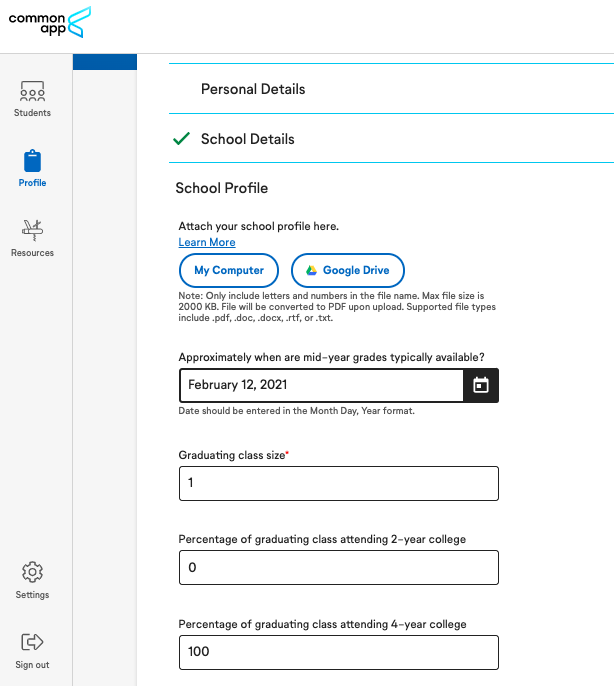
Task: Expand the School Details section
Action: click(x=391, y=139)
